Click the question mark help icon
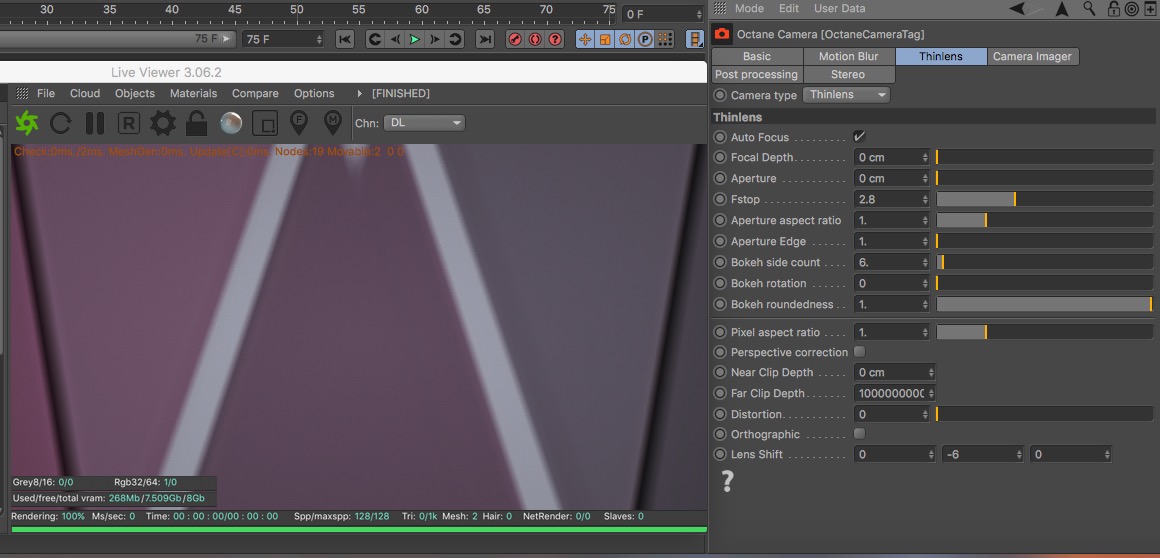Screen dimensions: 1160x558 click(x=727, y=481)
